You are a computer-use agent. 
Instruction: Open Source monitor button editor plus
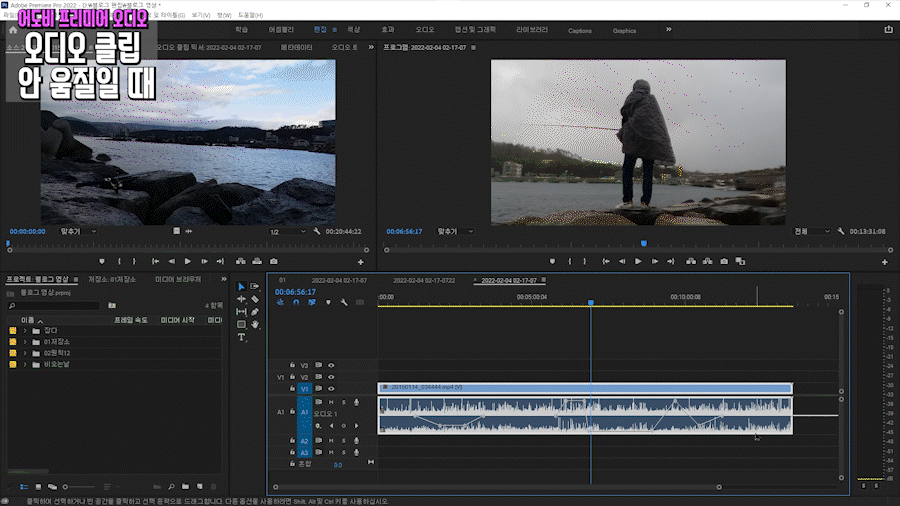(x=360, y=262)
